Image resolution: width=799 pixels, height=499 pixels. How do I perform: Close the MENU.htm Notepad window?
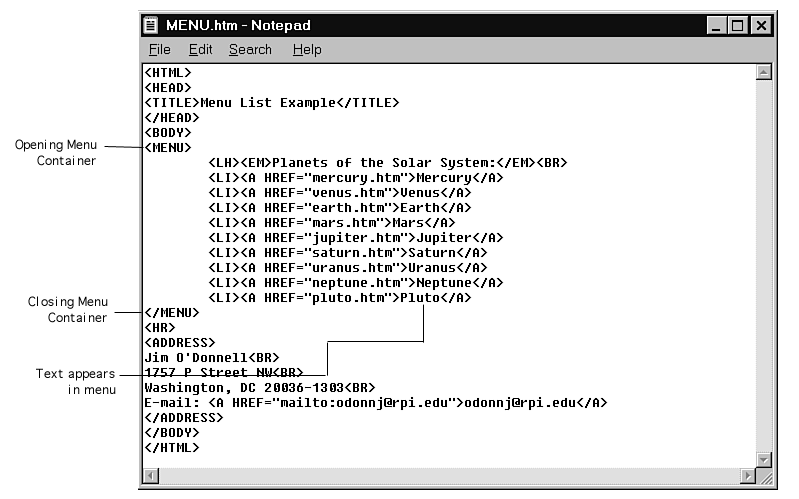761,25
